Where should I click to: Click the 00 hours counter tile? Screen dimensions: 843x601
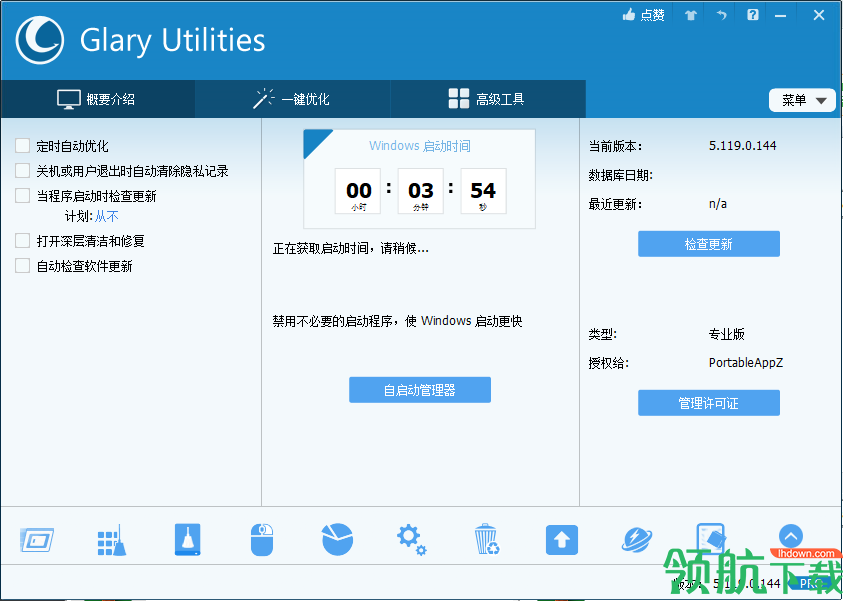pos(358,191)
